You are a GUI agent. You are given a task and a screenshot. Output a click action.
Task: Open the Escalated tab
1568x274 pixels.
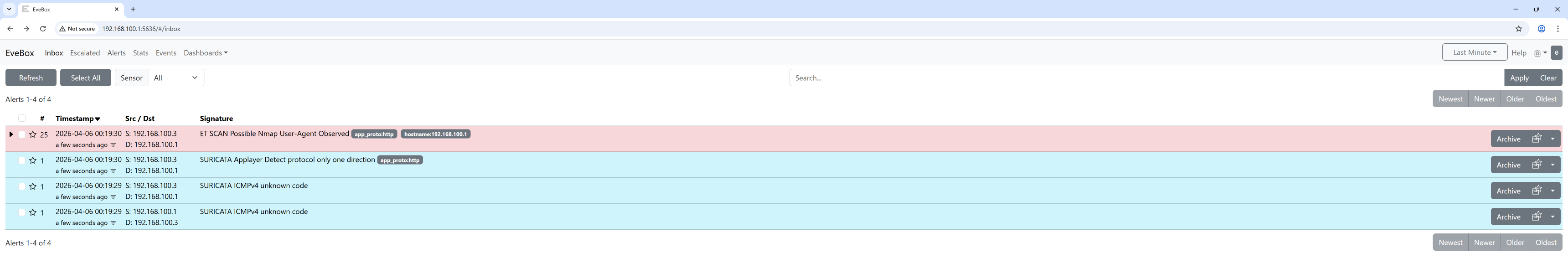(x=85, y=53)
